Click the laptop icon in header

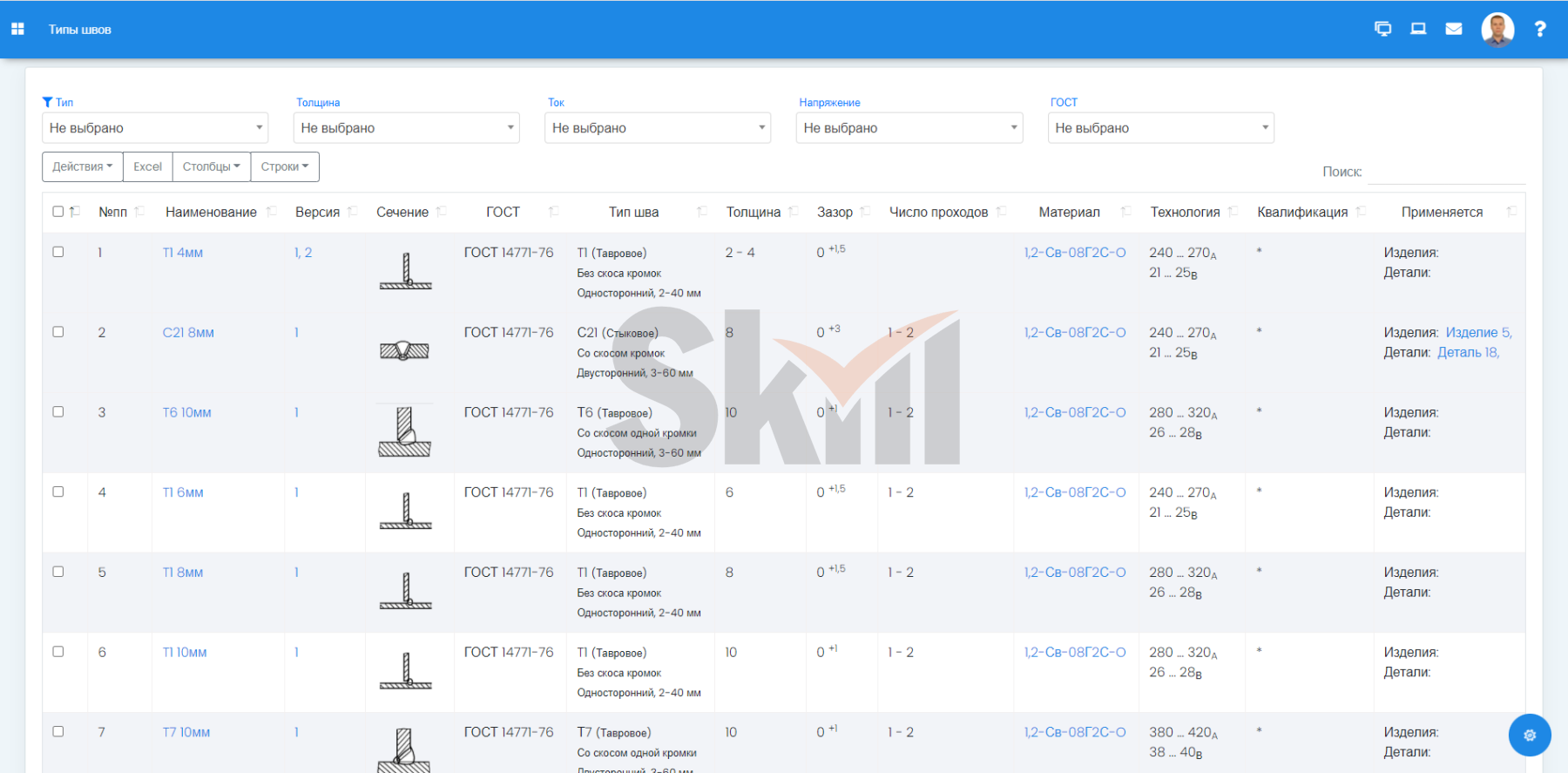(x=1418, y=29)
